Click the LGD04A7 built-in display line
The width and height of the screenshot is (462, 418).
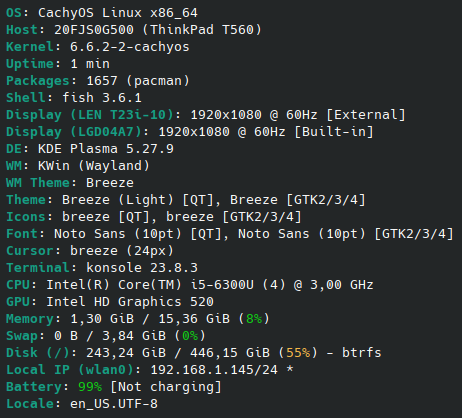pyautogui.click(x=190, y=132)
